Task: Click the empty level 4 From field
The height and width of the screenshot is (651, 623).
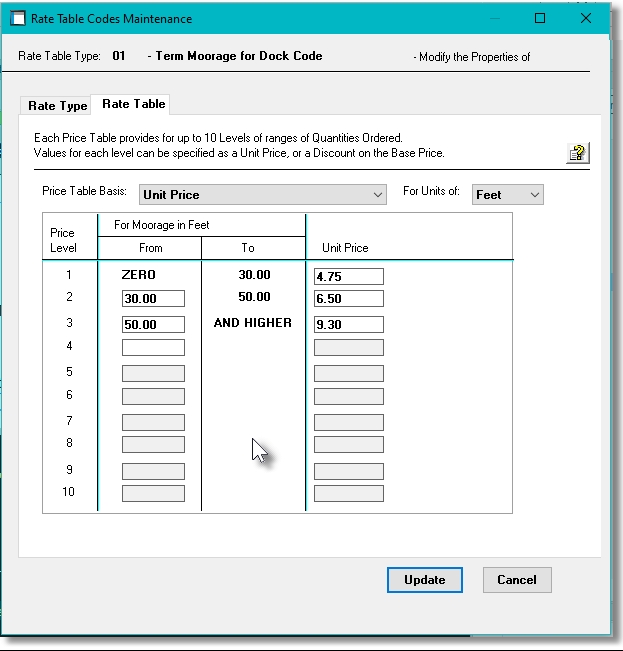Action: tap(153, 348)
